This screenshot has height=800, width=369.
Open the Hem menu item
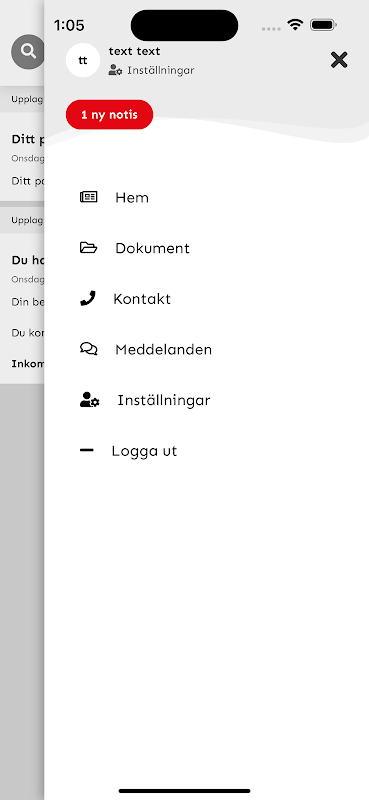pos(132,197)
